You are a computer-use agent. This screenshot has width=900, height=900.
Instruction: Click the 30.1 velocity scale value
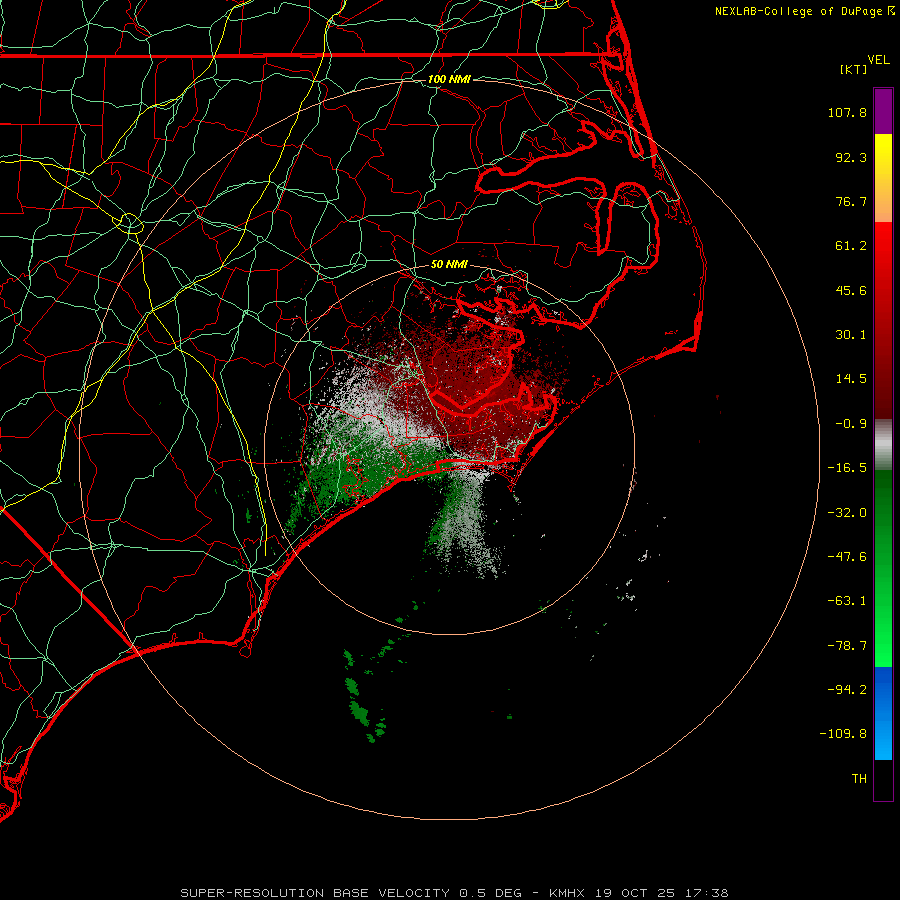click(851, 335)
